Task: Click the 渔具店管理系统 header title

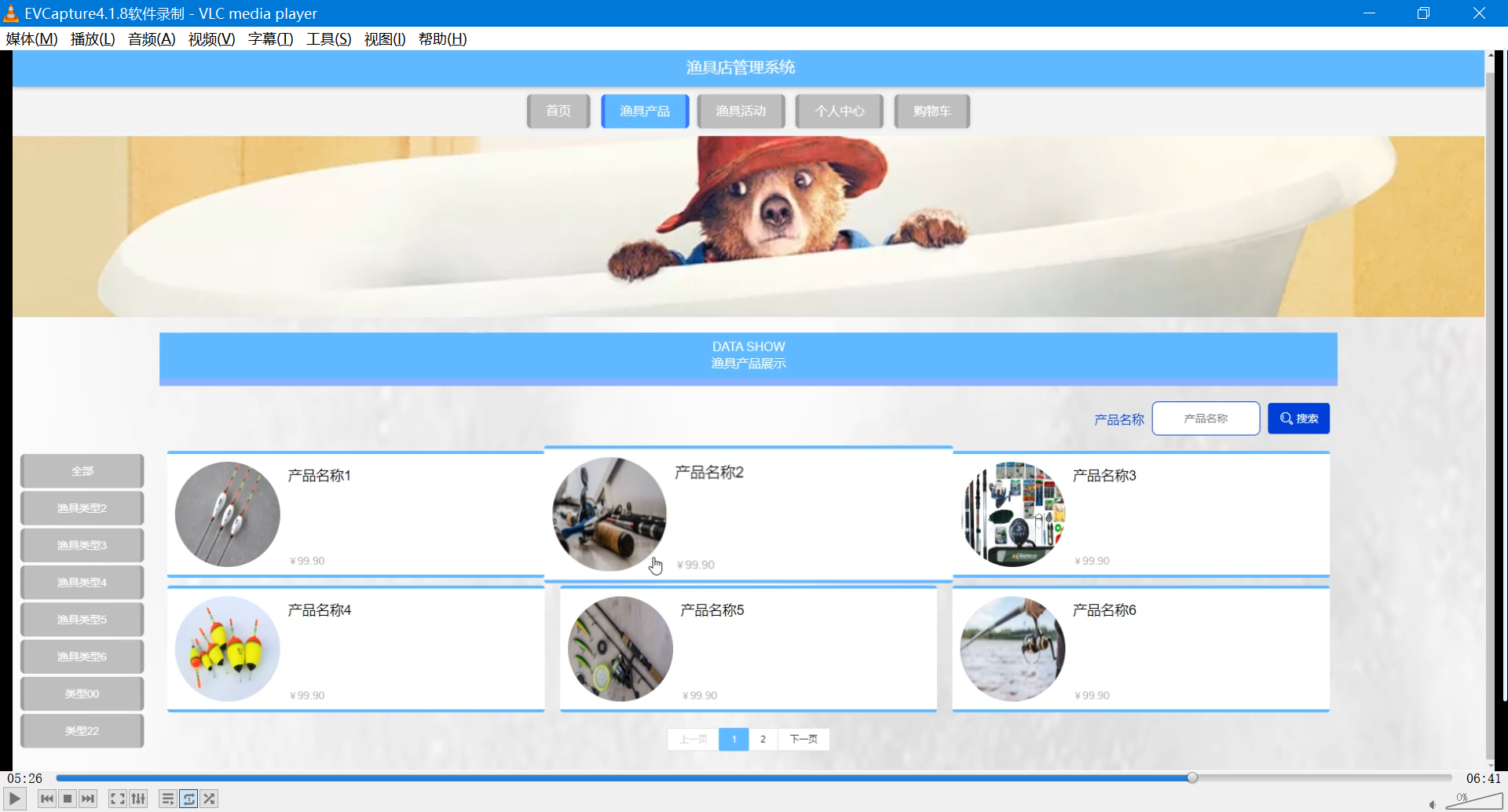Action: point(741,68)
